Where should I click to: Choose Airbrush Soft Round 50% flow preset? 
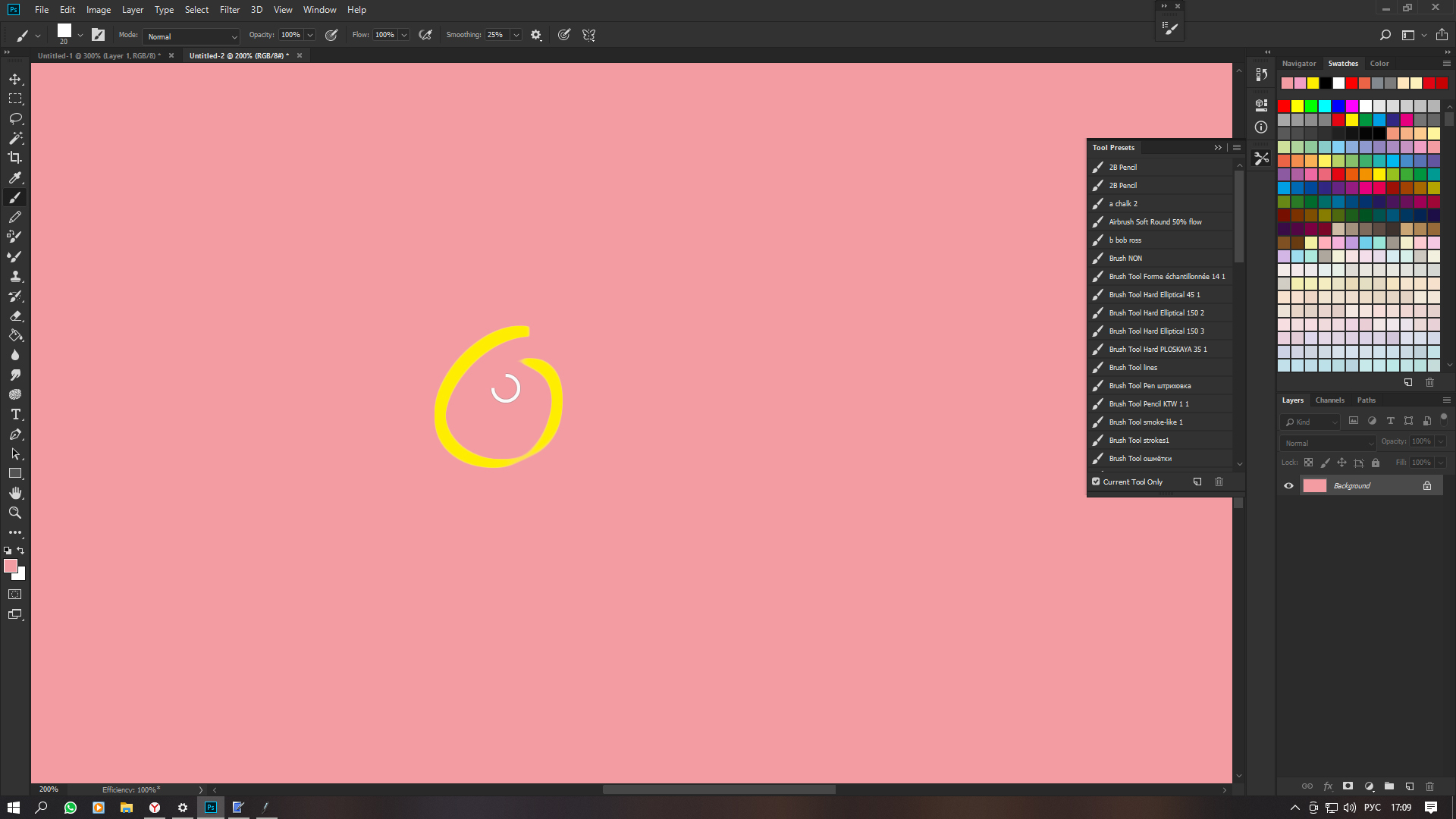pos(1154,222)
